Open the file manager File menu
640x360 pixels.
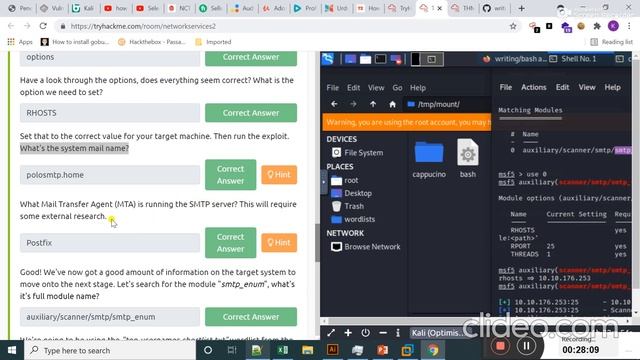332,88
